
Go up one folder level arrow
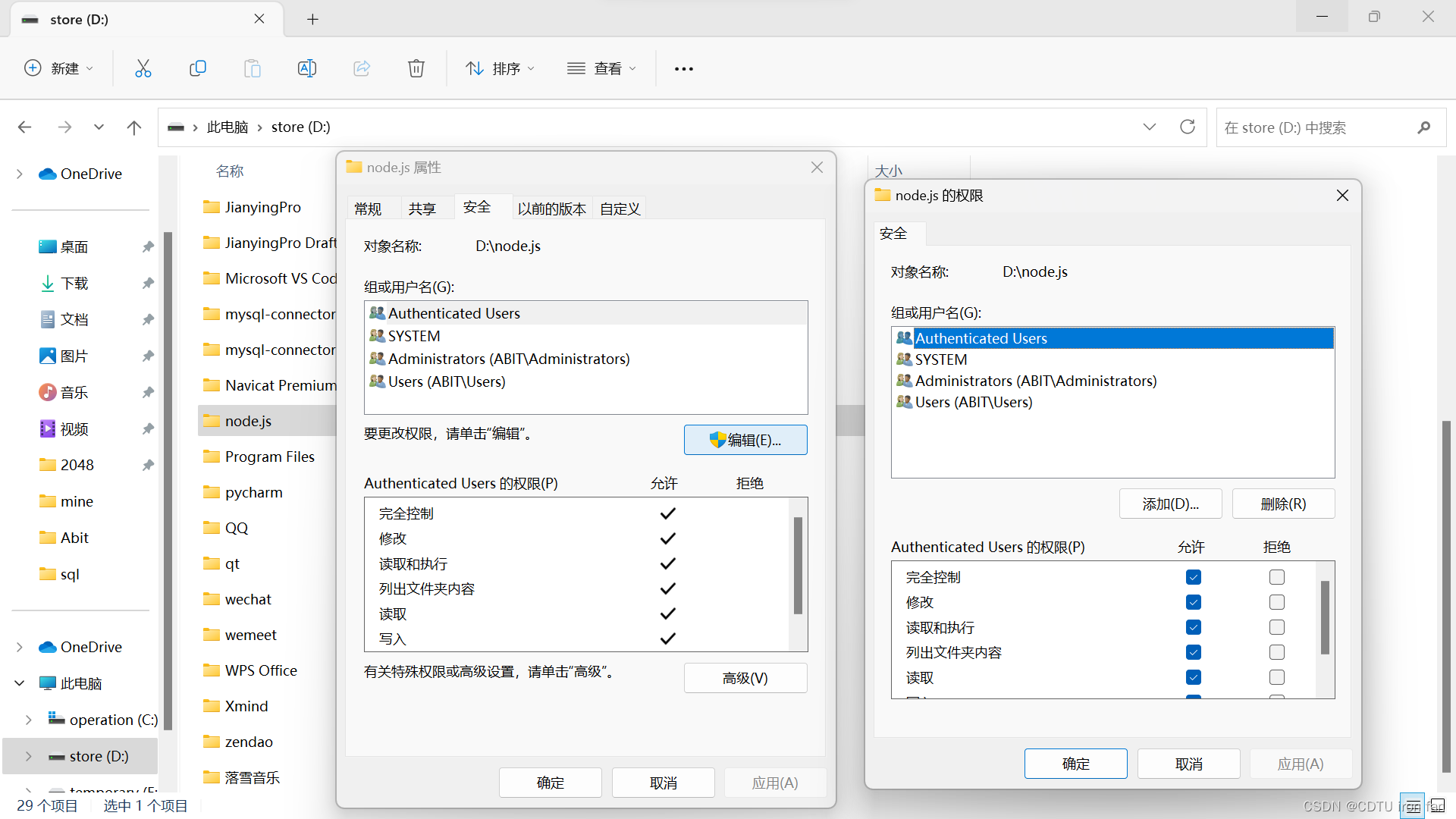[134, 127]
